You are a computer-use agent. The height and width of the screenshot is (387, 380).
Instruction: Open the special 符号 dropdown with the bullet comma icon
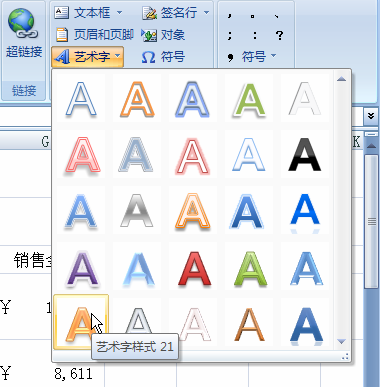(x=252, y=57)
